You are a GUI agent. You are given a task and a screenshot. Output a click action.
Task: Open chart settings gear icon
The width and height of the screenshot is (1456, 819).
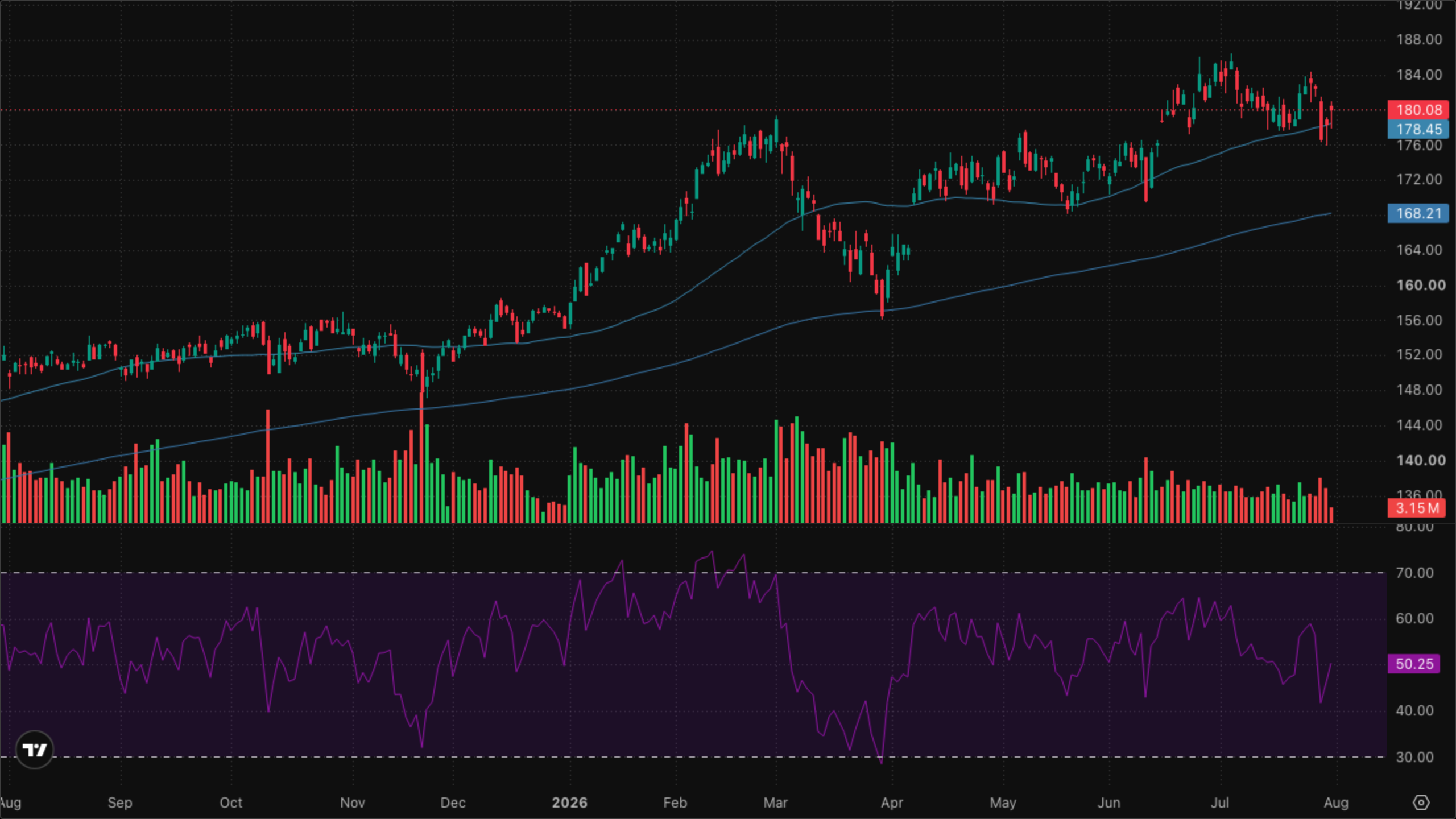(1421, 803)
